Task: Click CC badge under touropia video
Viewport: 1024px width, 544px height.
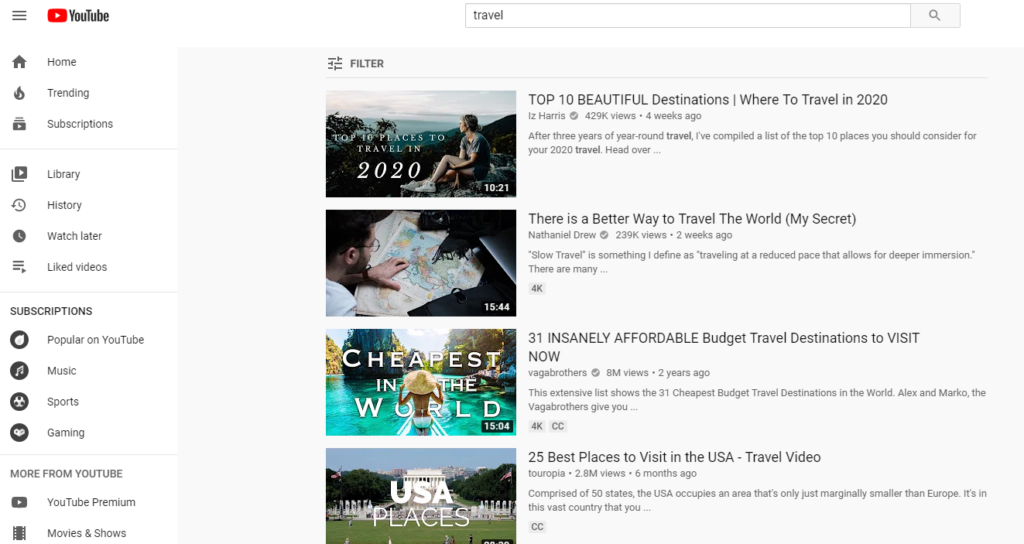Action: click(537, 527)
